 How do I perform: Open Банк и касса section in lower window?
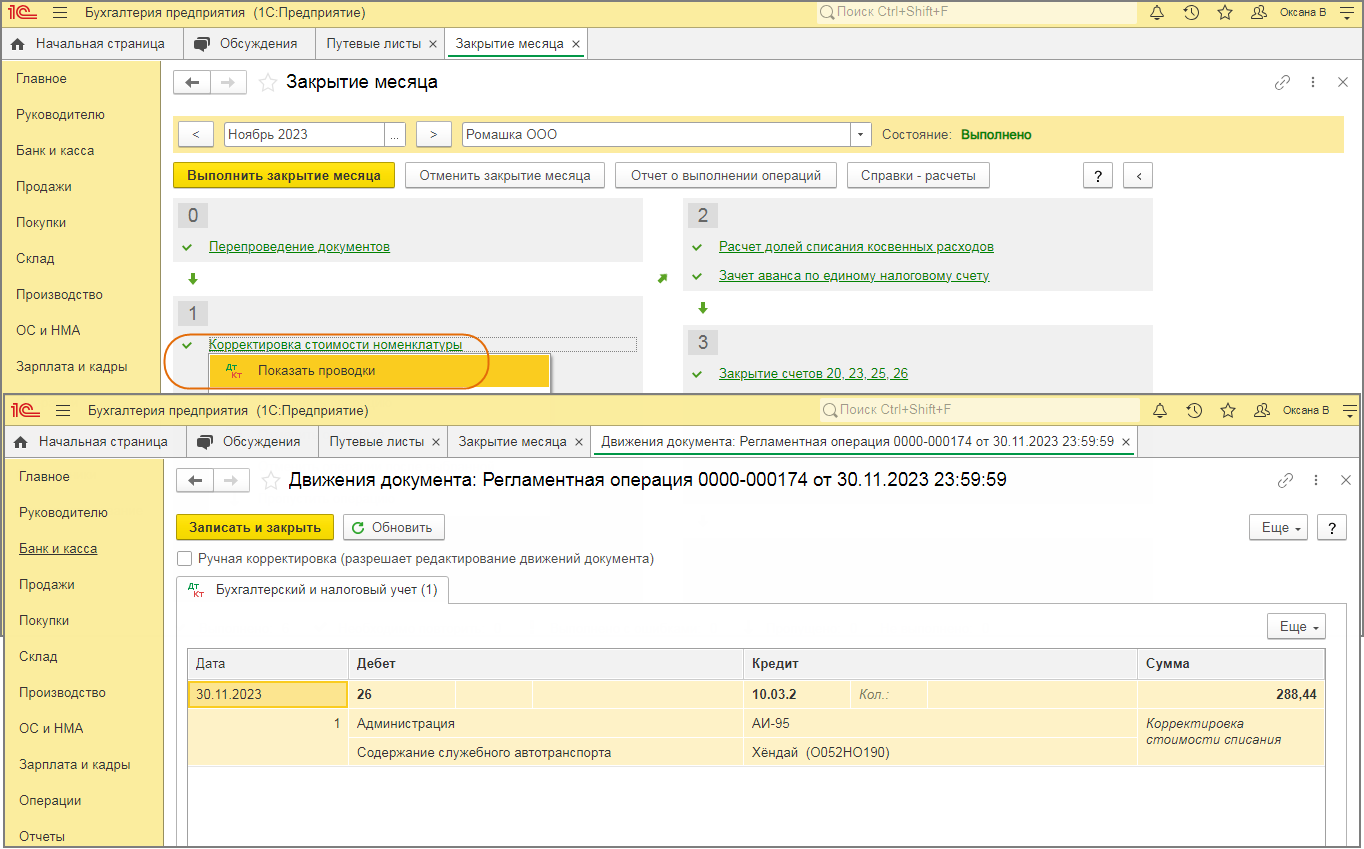(58, 548)
